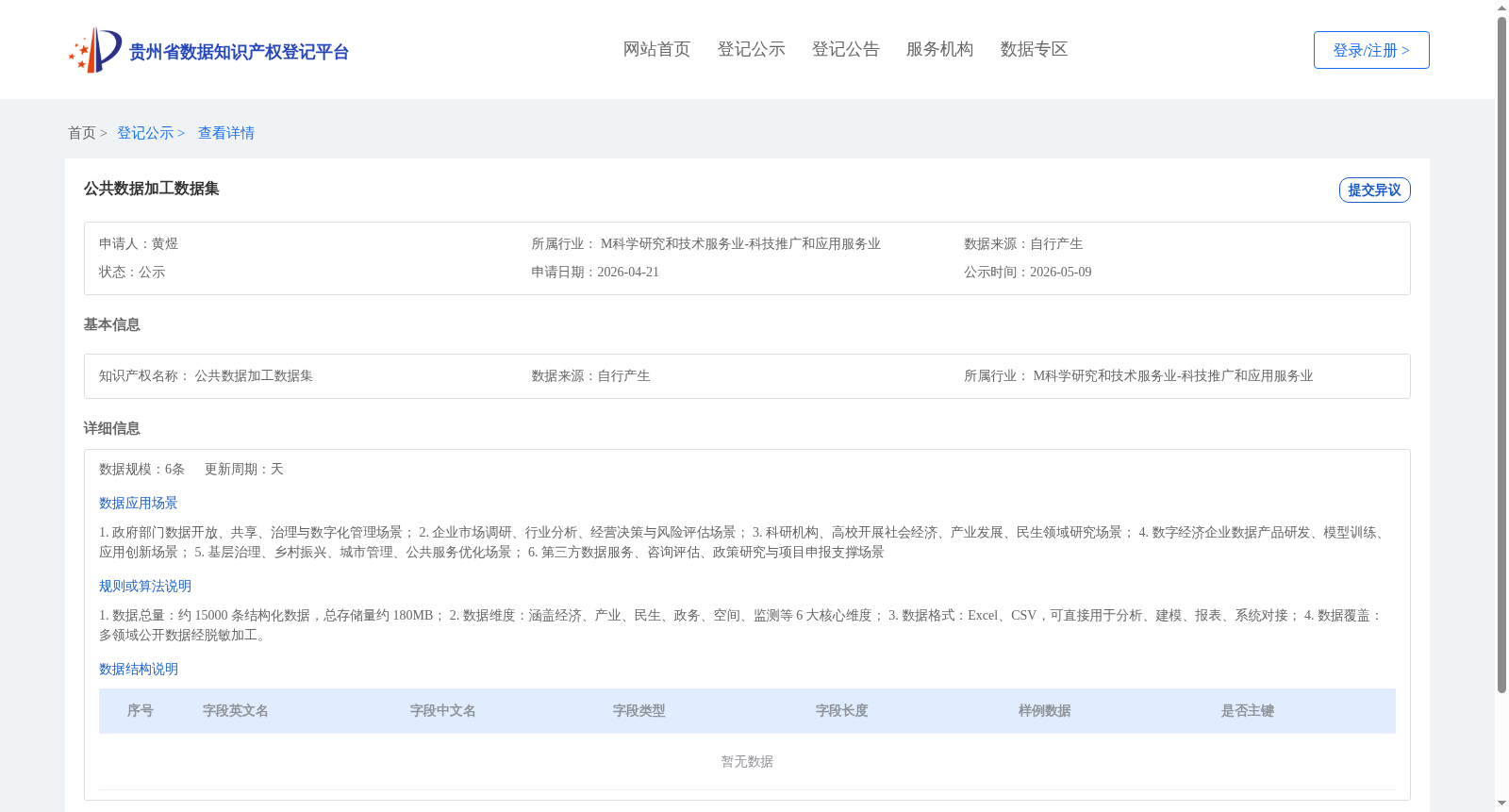The height and width of the screenshot is (812, 1509).
Task: Click the 序号 column header
Action: pyautogui.click(x=141, y=710)
